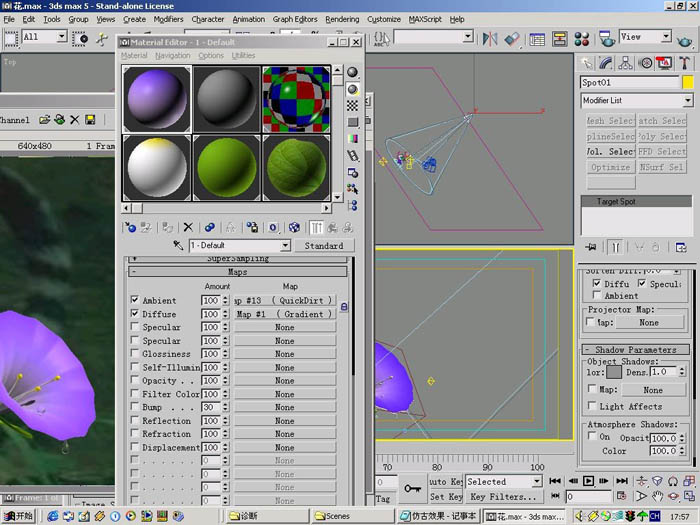Click the Quick Render teapot icon
700x525 pixels.
pos(684,41)
